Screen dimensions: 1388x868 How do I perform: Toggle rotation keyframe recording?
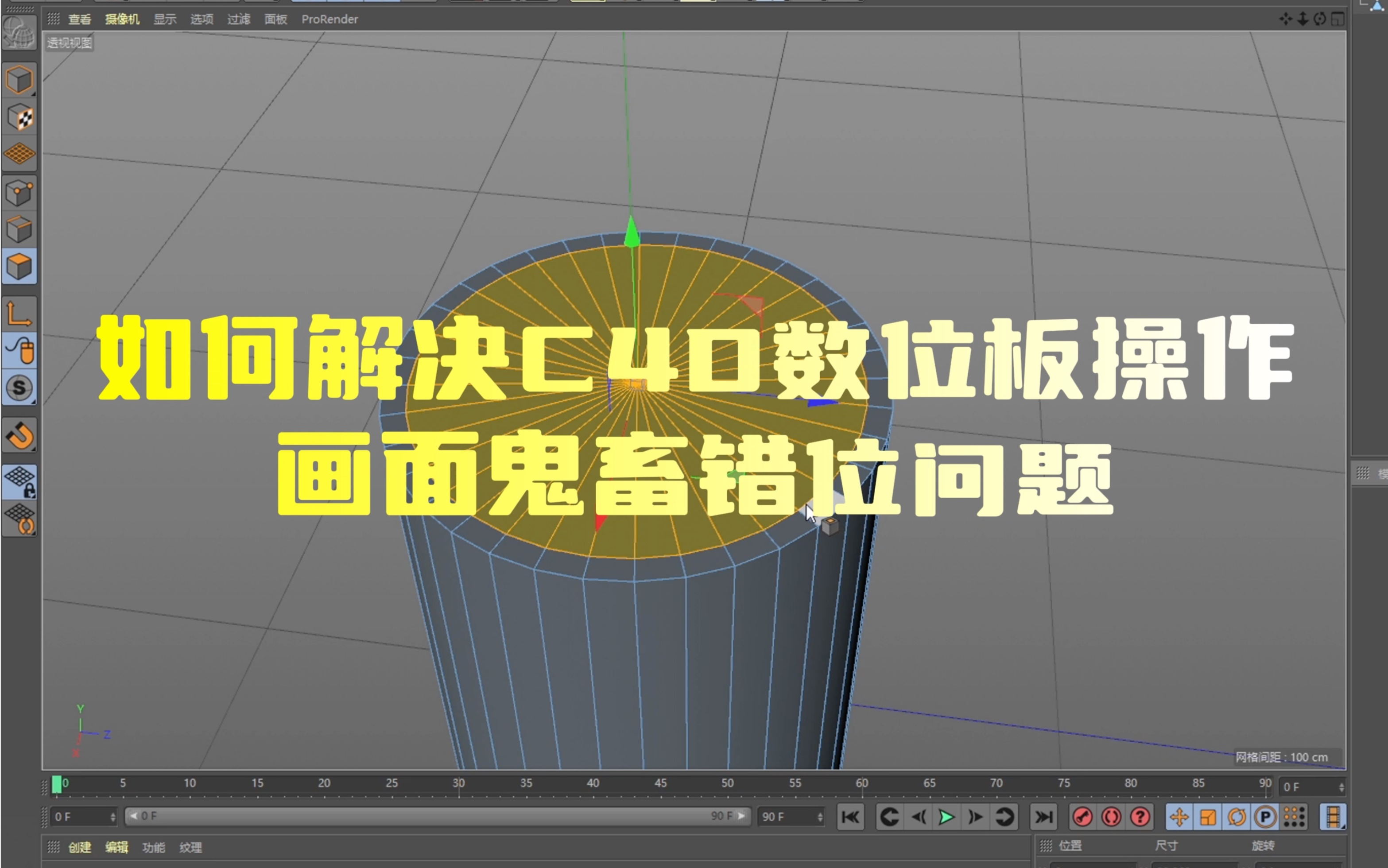[x=1237, y=818]
